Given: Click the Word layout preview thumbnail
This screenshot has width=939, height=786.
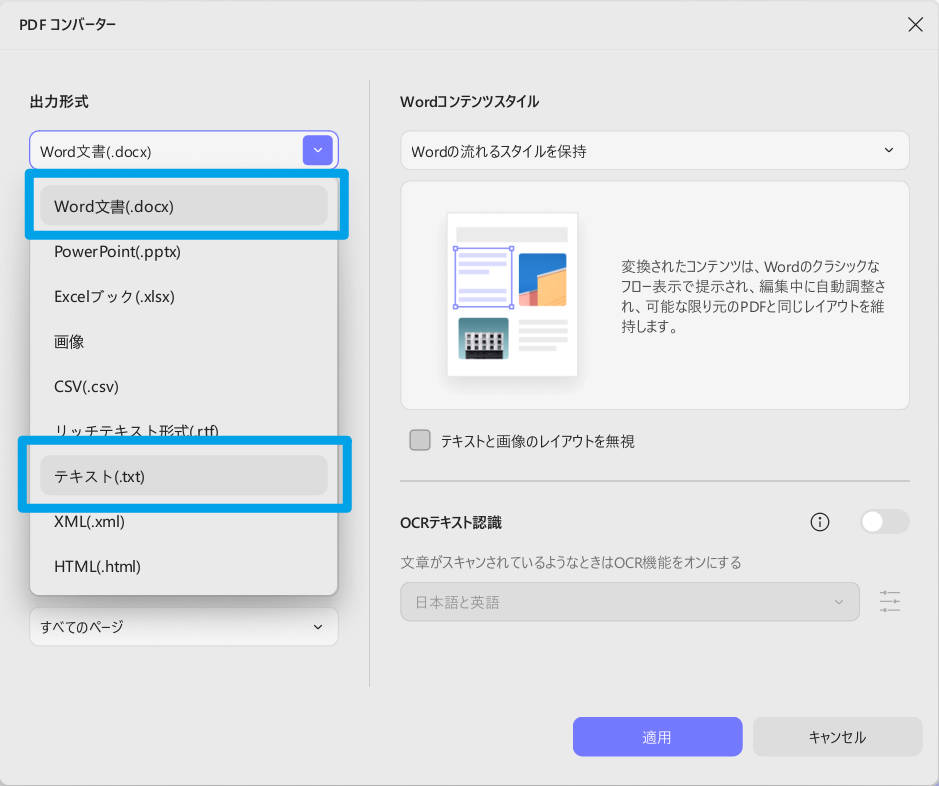Looking at the screenshot, I should [x=513, y=295].
